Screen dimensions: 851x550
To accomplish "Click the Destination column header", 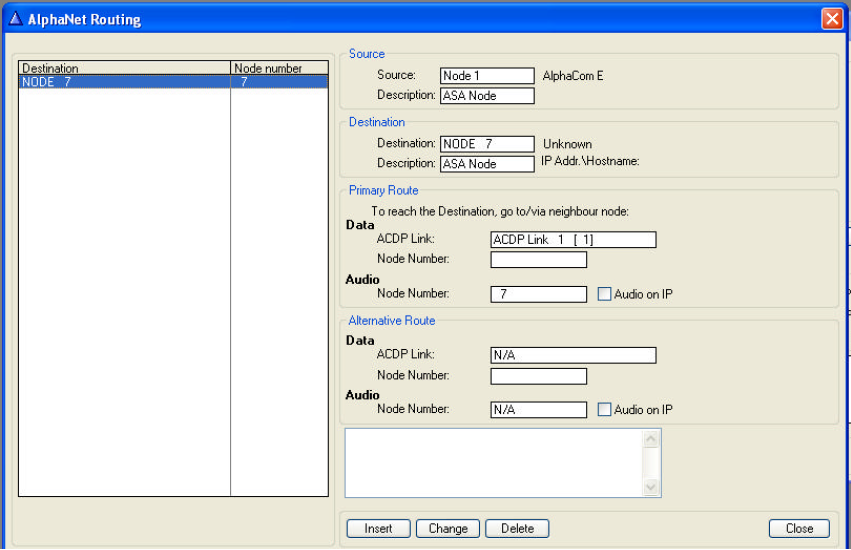I will click(124, 68).
